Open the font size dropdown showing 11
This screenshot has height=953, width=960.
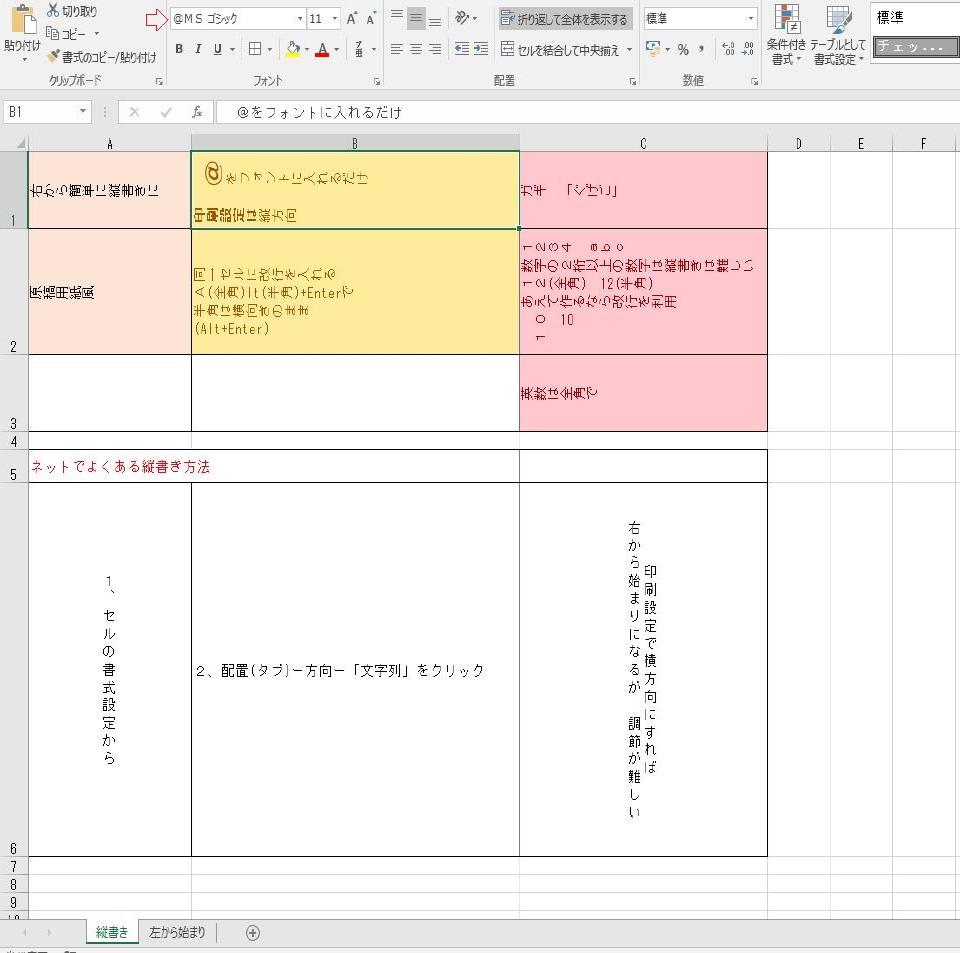(x=335, y=19)
